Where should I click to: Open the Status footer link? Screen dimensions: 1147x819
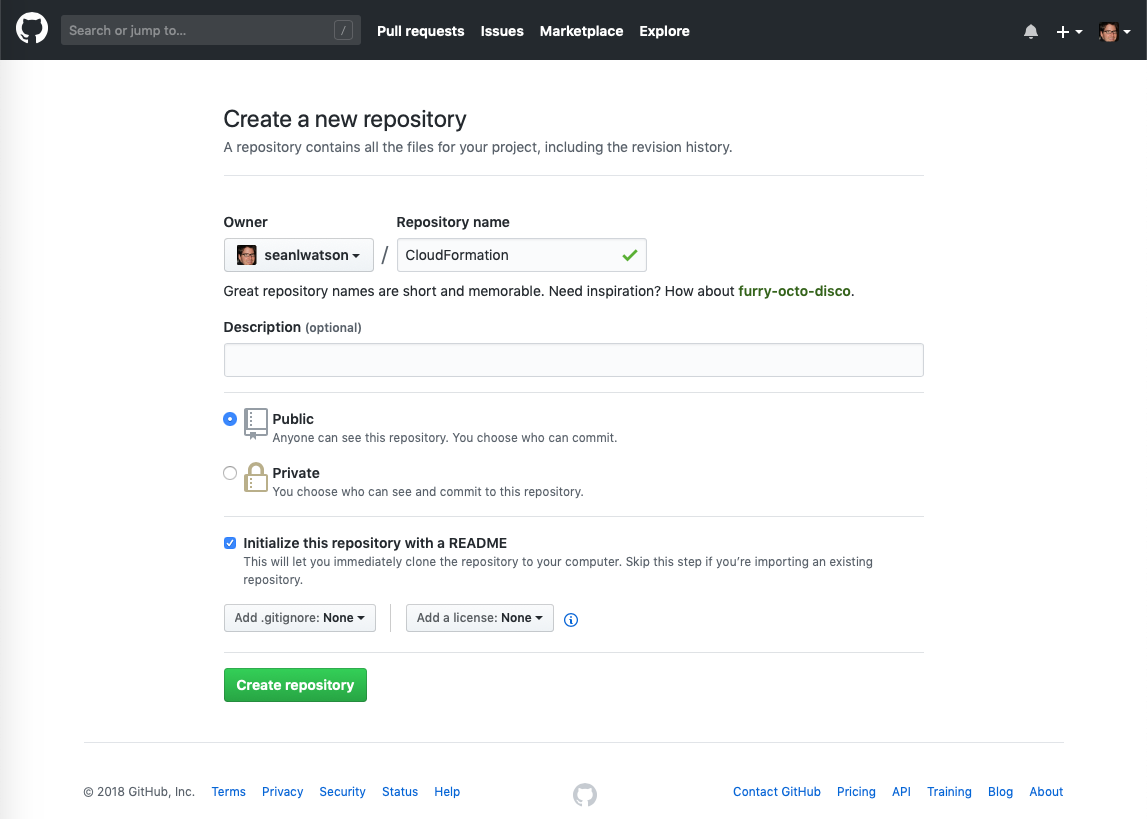click(400, 792)
